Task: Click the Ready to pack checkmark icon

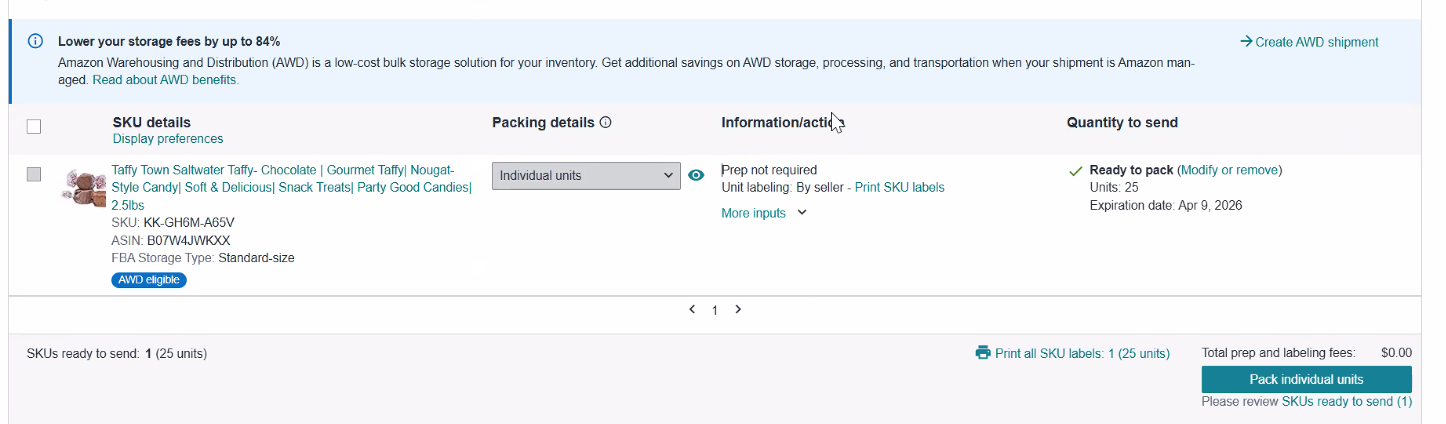Action: tap(1075, 171)
